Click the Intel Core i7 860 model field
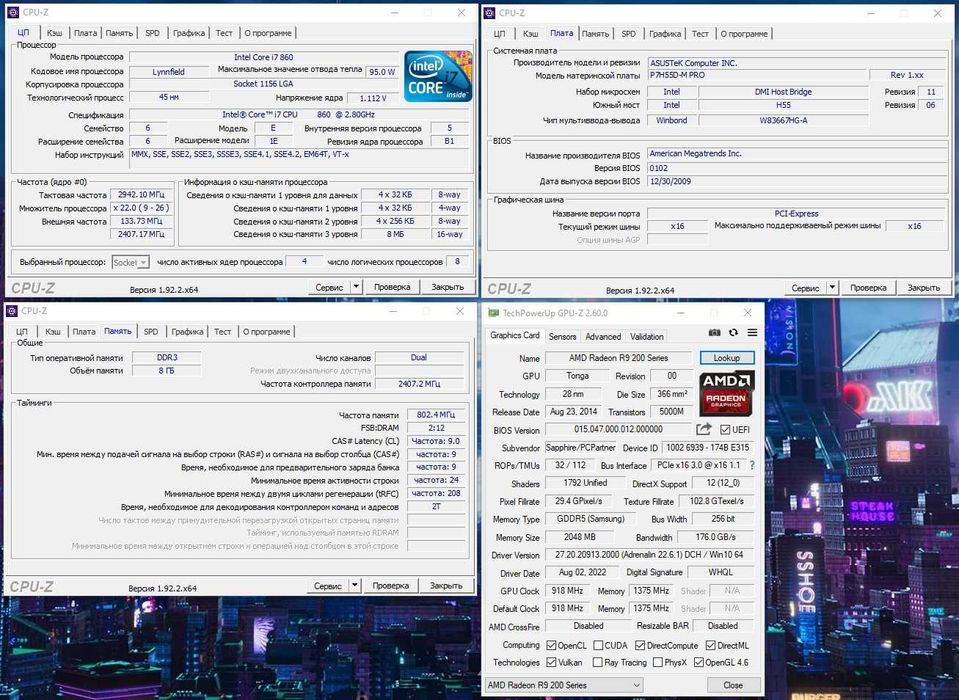959x700 pixels. (x=264, y=57)
